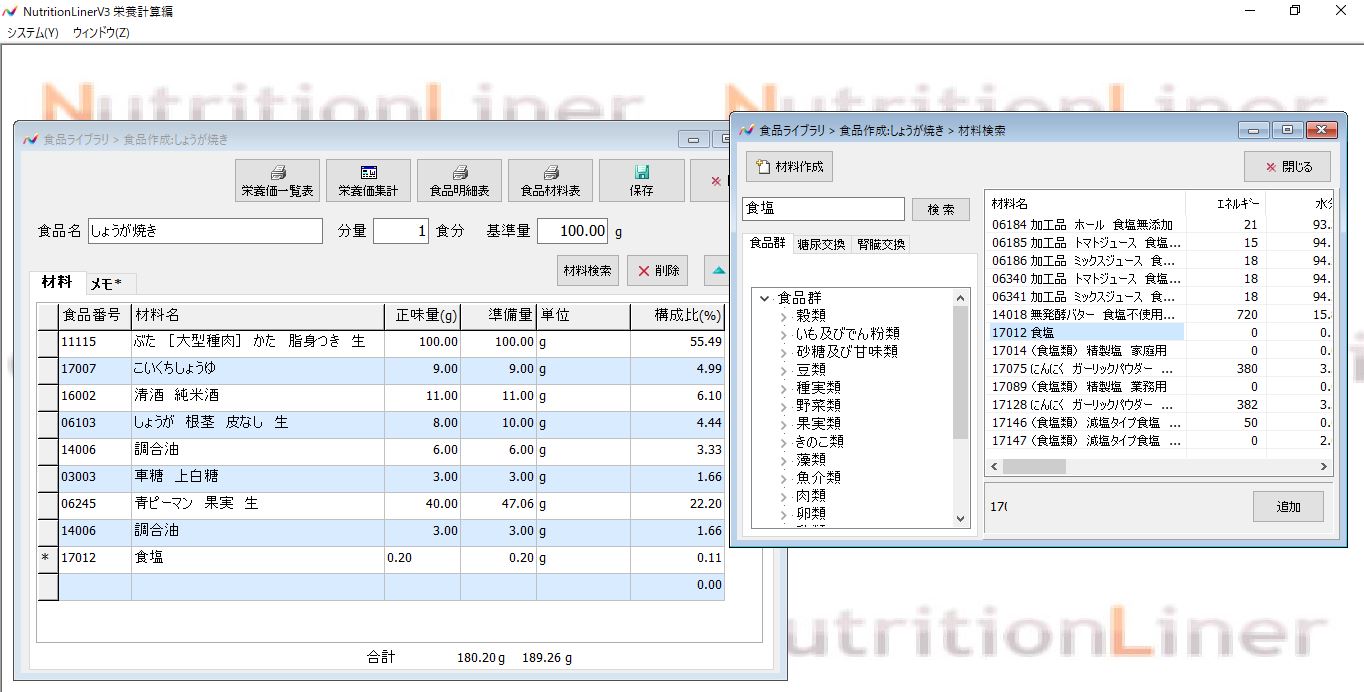Screen dimensions: 1364x692
Task: Select the 17146 減塩タイプ食塩 result
Action: pyautogui.click(x=1087, y=423)
